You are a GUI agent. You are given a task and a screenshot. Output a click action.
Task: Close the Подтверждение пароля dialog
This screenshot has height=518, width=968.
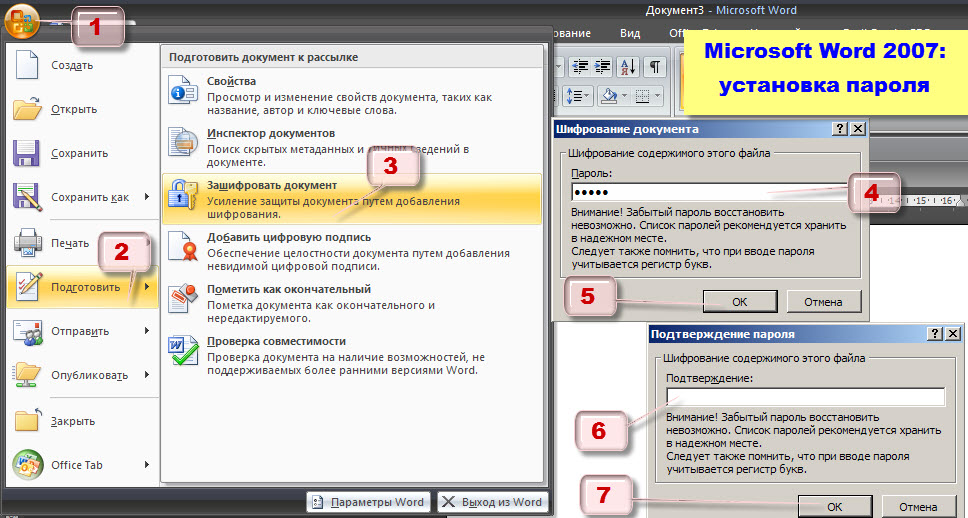click(953, 333)
